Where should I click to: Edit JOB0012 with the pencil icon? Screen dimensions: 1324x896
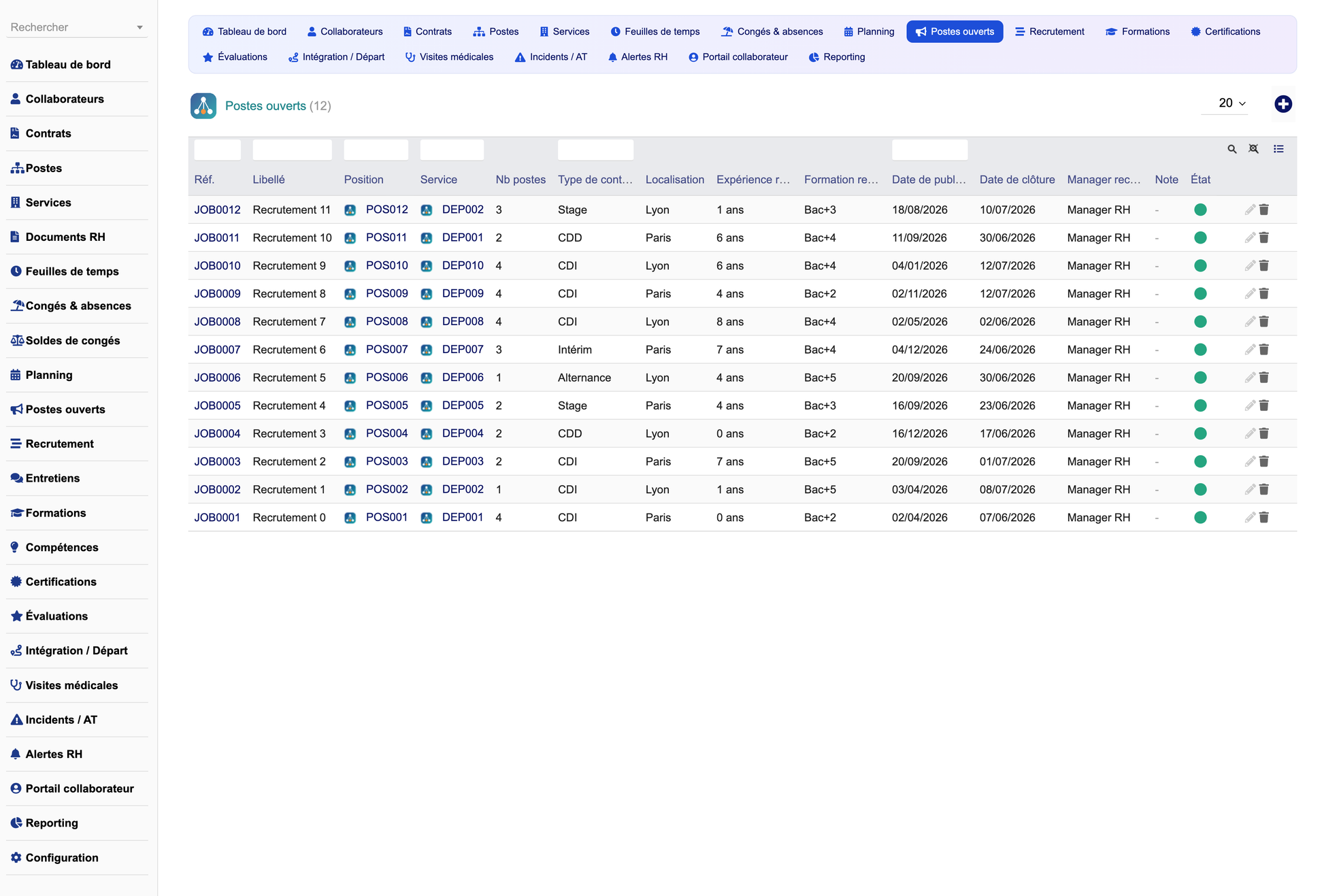tap(1250, 210)
